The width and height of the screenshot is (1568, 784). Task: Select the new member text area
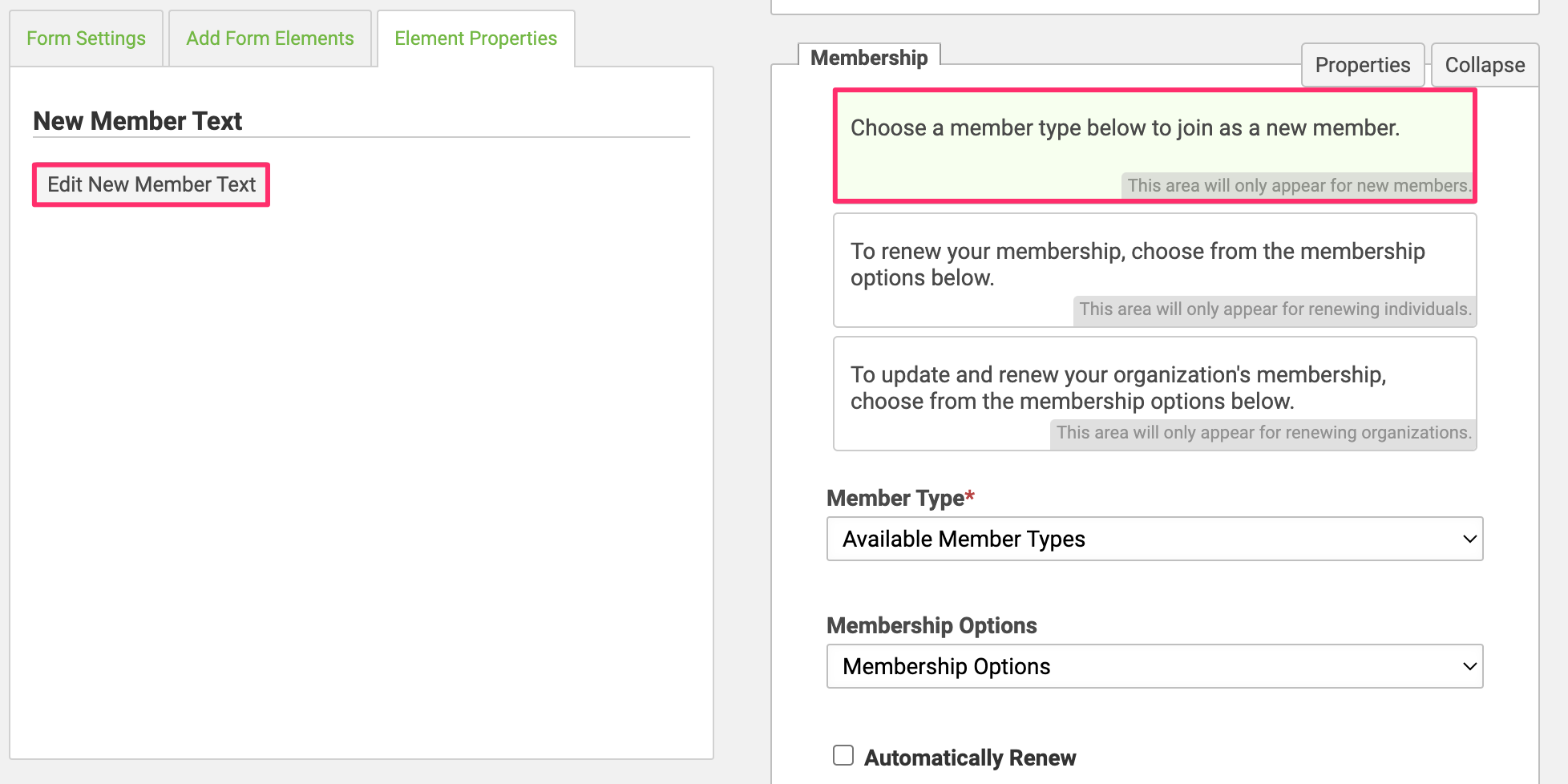(1155, 145)
